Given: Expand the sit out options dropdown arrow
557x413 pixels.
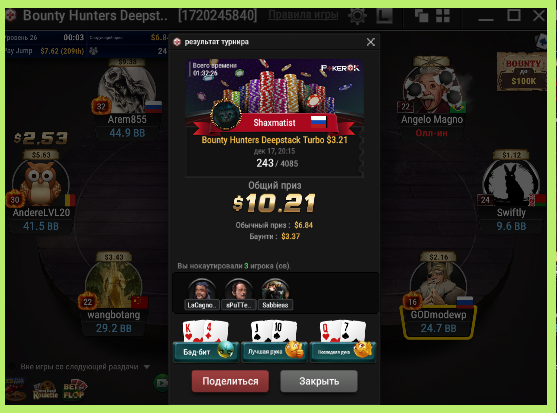Looking at the screenshot, I should click(x=147, y=367).
